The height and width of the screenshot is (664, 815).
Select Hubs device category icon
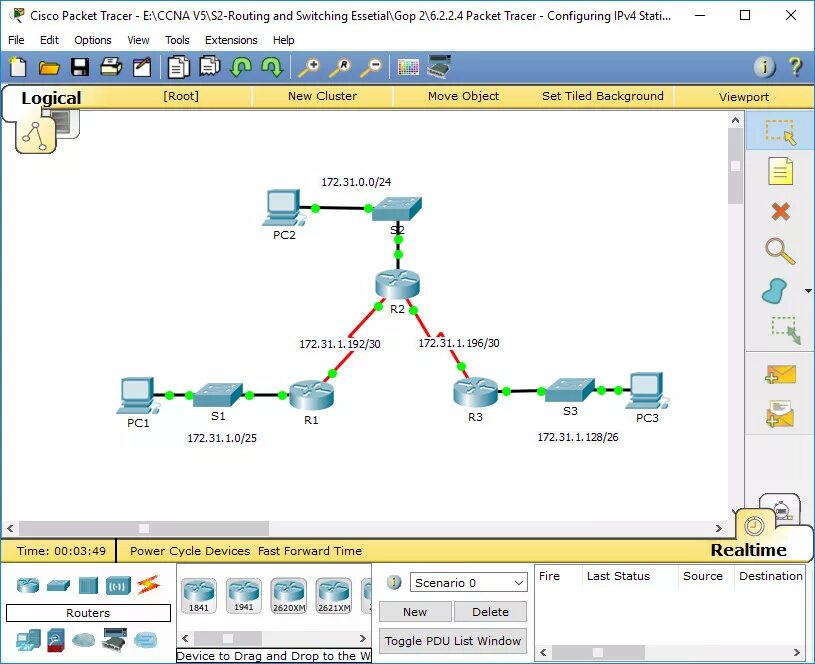coord(88,585)
